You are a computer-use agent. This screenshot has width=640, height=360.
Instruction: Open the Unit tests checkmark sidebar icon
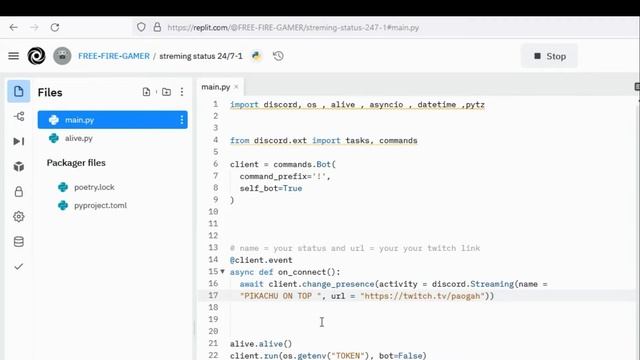pos(19,267)
